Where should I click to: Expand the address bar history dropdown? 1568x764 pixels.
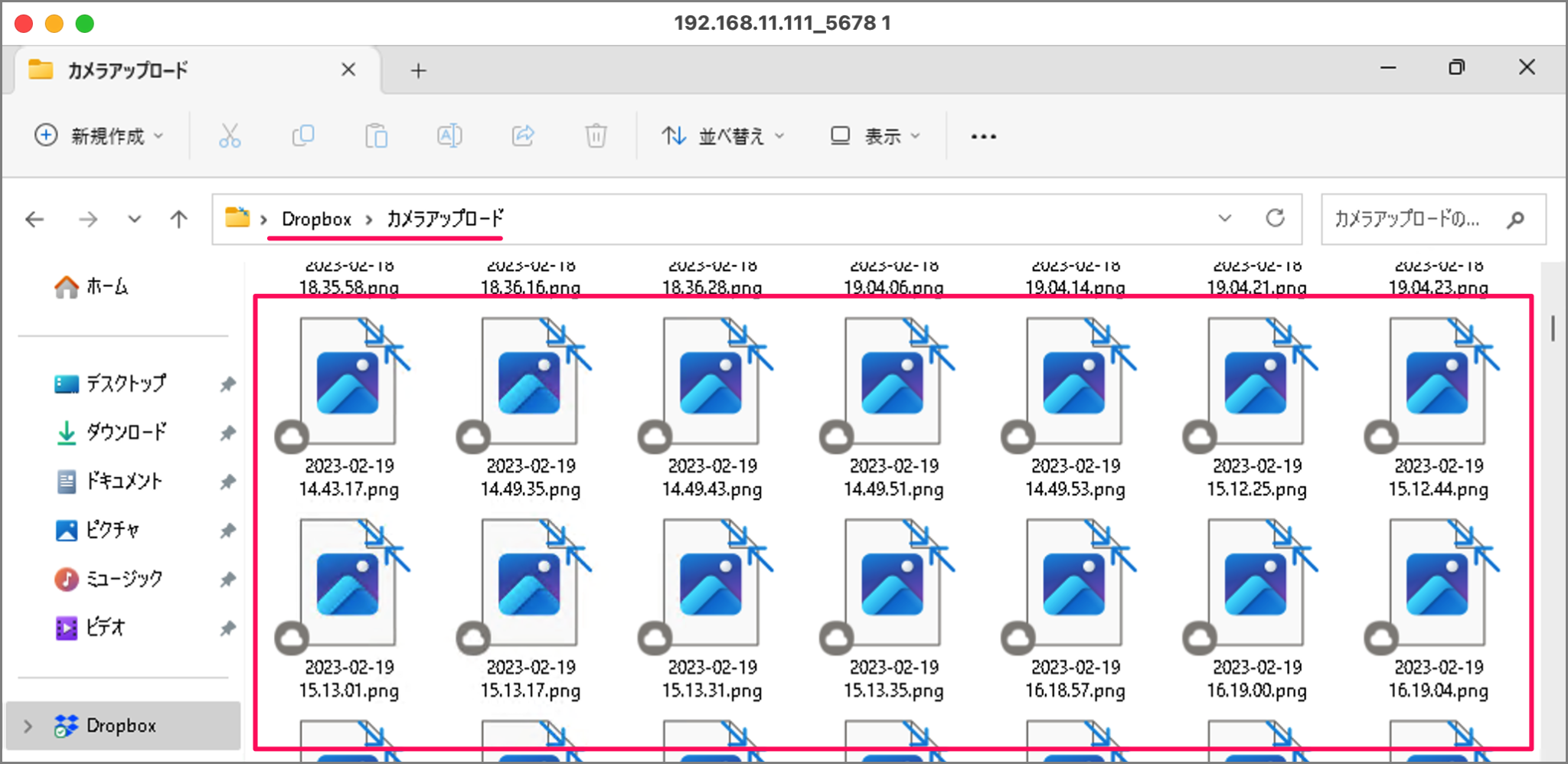pyautogui.click(x=1225, y=220)
